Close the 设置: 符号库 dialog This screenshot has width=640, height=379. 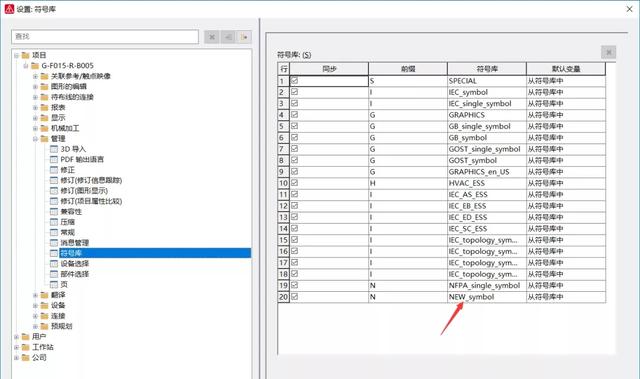pos(629,9)
